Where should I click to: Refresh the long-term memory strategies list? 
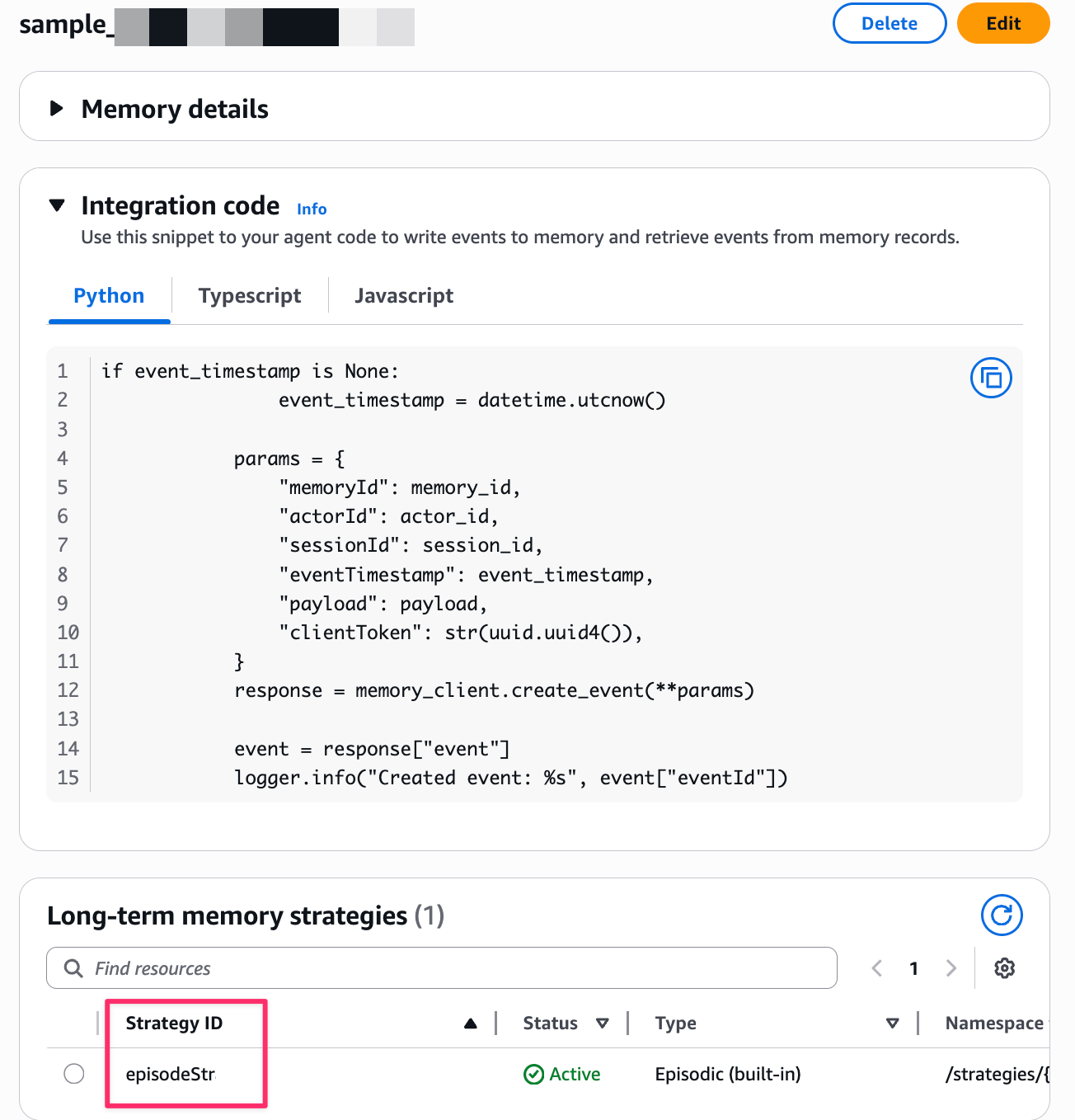(x=1002, y=915)
